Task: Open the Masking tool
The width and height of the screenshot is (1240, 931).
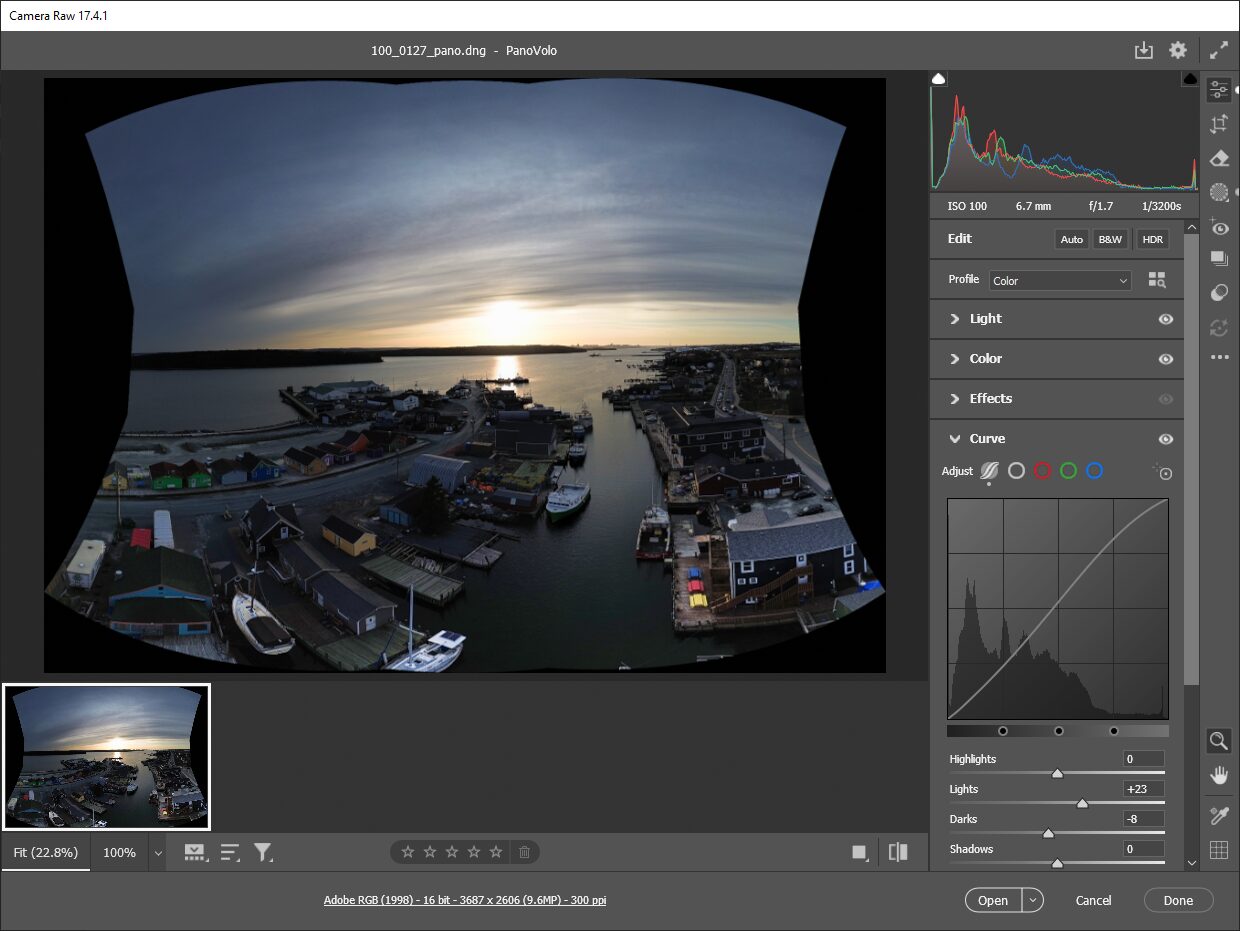Action: (1219, 193)
